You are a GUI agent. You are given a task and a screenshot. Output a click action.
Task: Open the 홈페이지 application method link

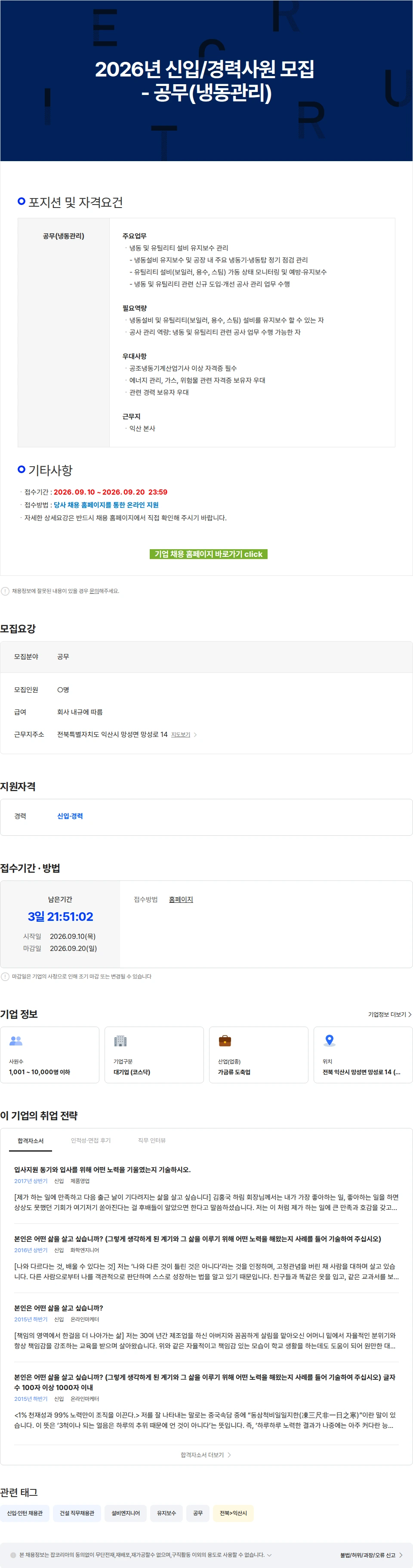click(181, 899)
